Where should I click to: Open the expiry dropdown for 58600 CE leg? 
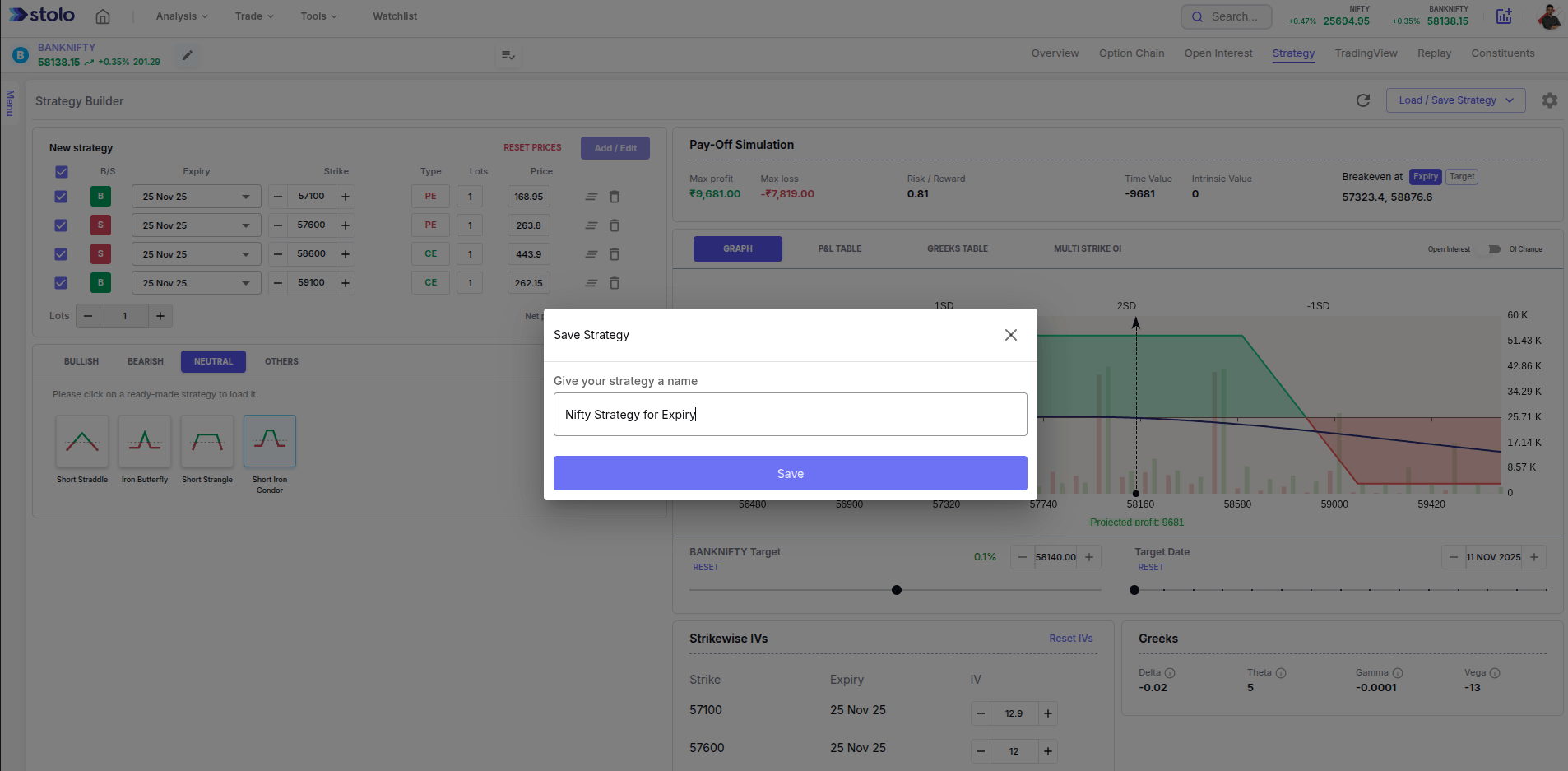click(196, 254)
